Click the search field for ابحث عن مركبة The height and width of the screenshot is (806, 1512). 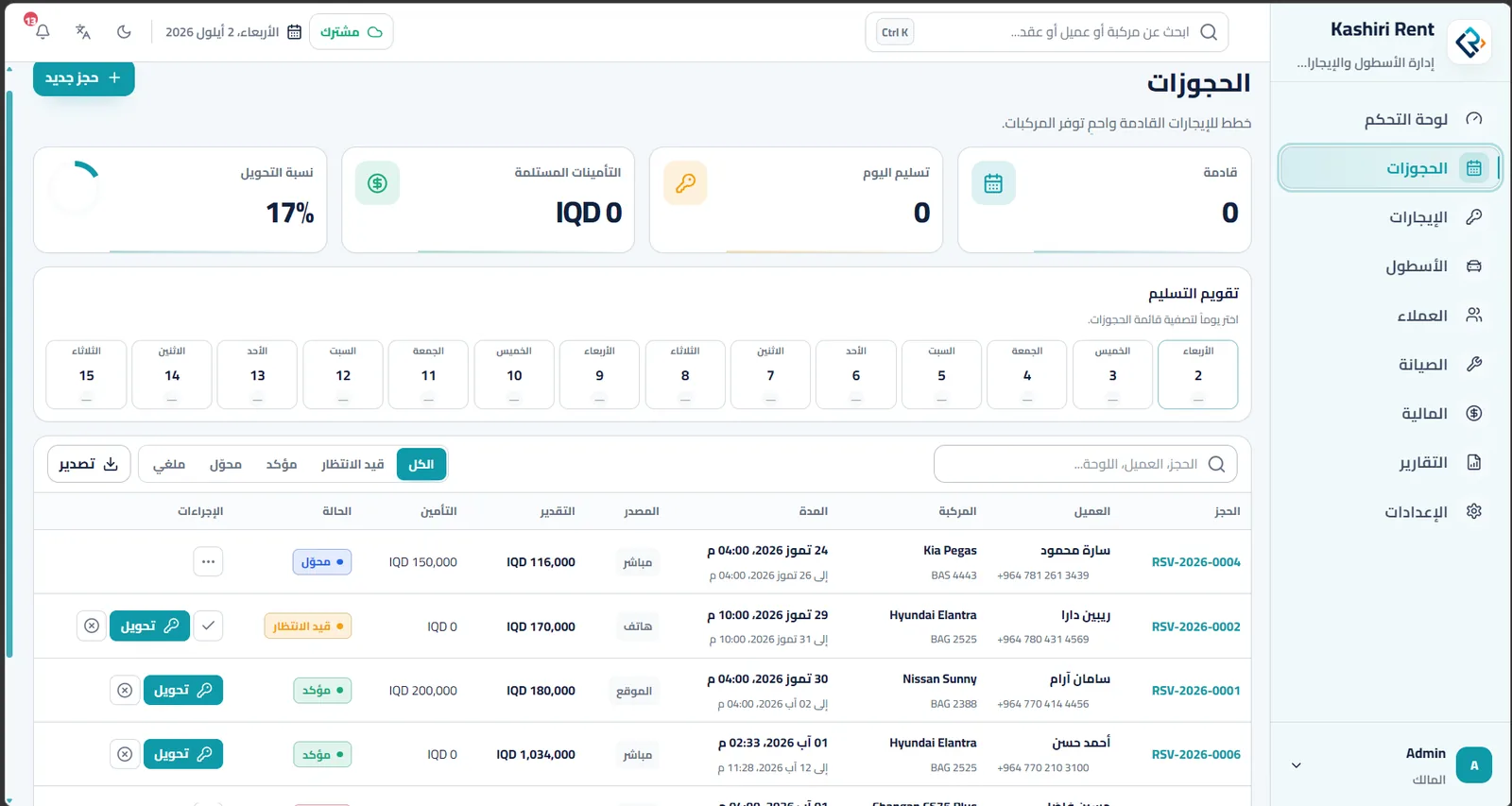click(x=1047, y=32)
